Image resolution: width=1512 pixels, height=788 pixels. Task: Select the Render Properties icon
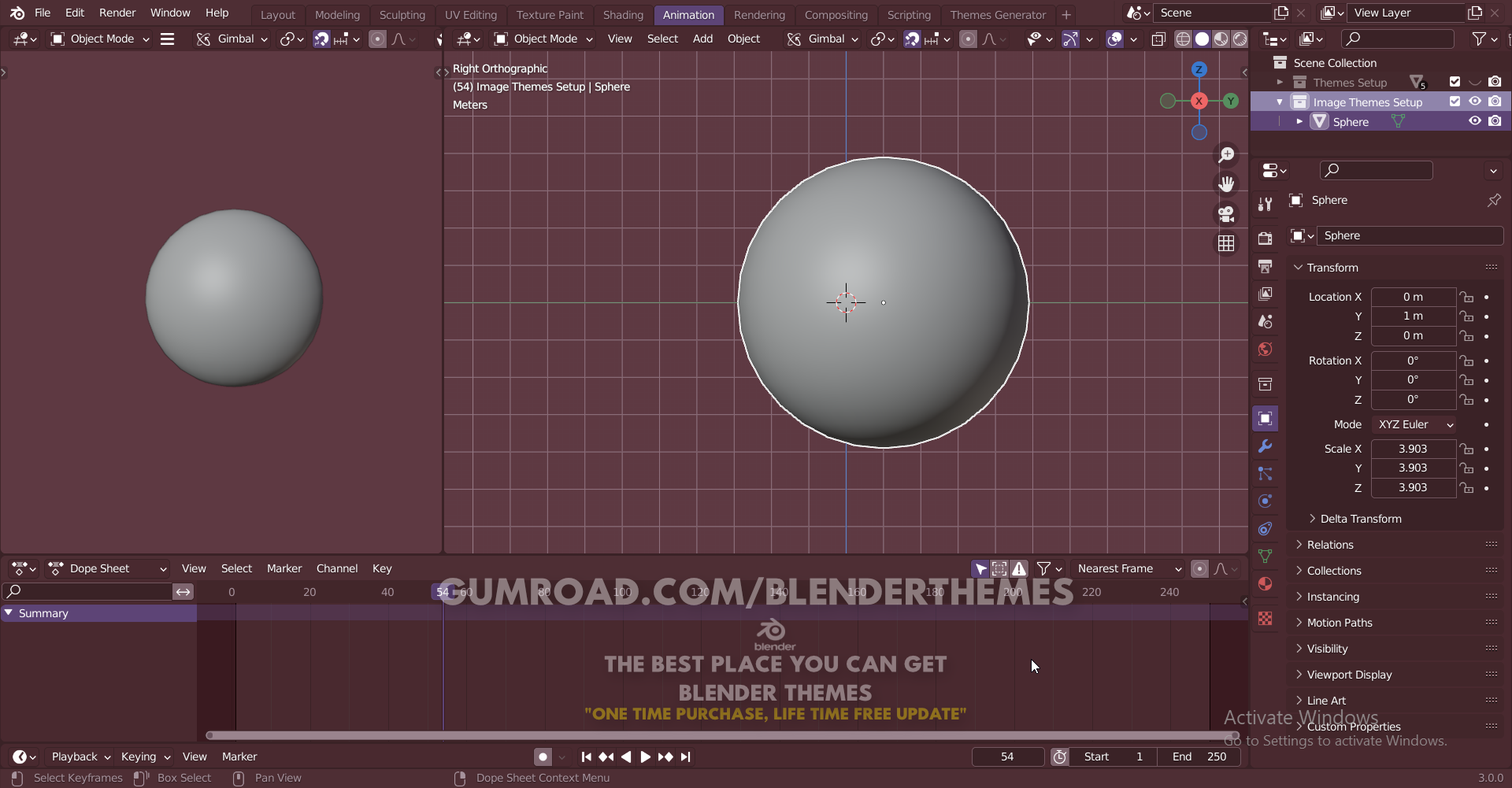click(1266, 238)
